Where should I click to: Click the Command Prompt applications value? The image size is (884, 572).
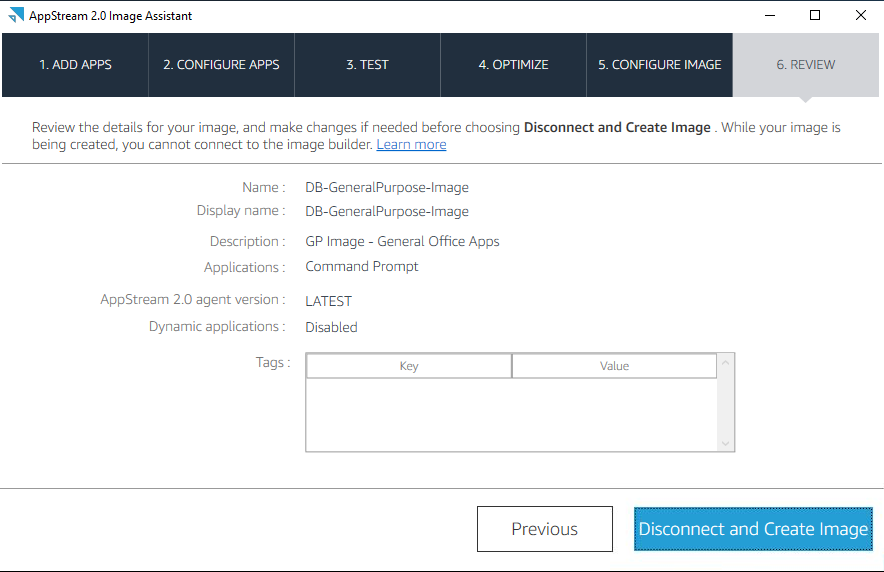coord(361,267)
